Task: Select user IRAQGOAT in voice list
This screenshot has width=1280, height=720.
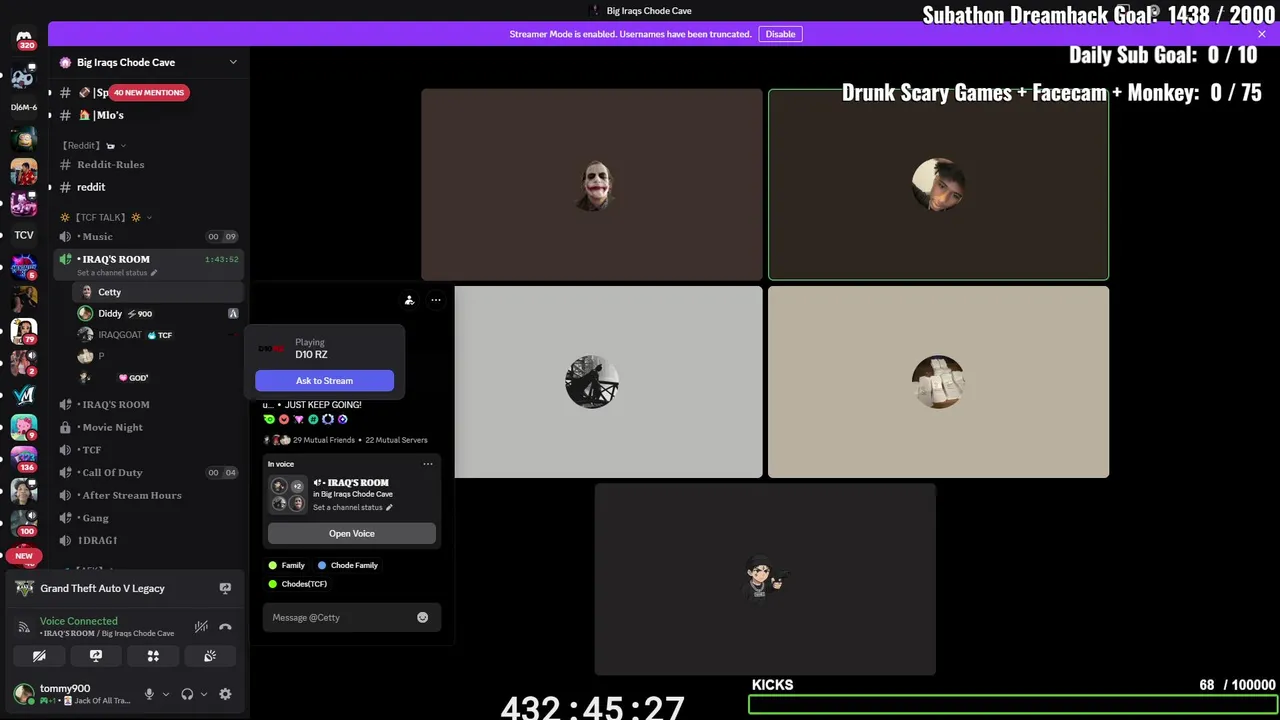Action: [157, 335]
